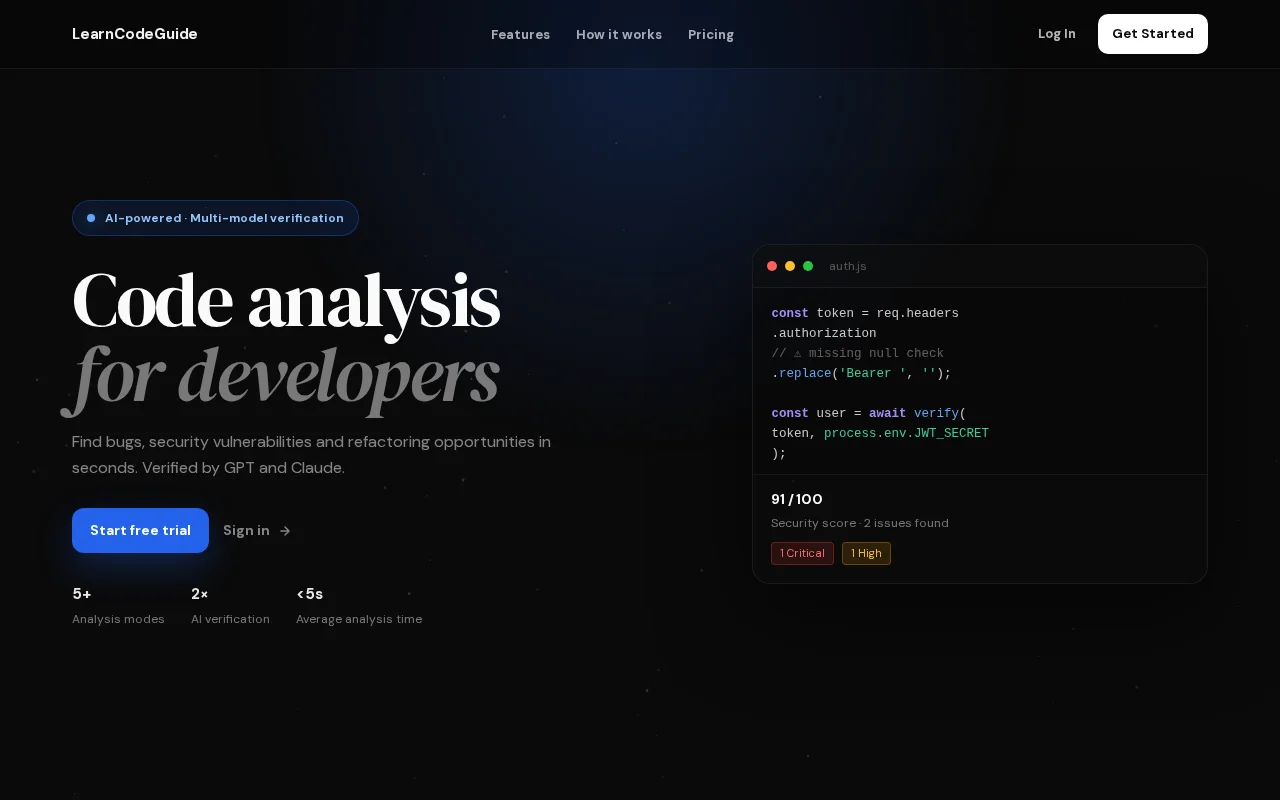
Task: Click the 2× AI verification stat
Action: pos(230,606)
